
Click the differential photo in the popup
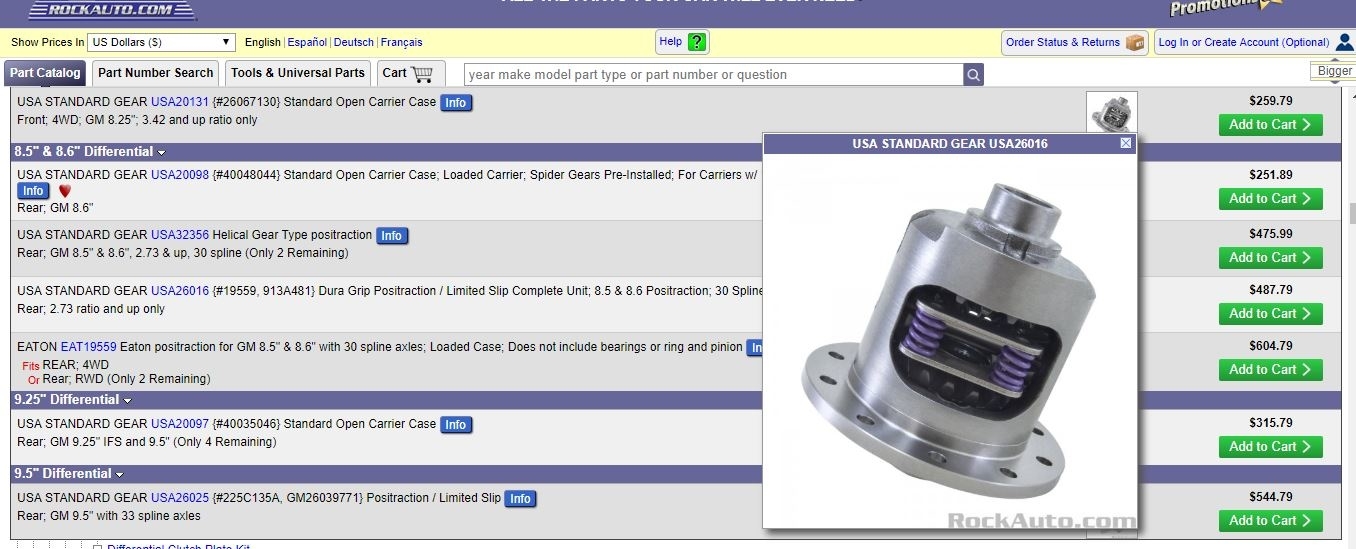[949, 340]
